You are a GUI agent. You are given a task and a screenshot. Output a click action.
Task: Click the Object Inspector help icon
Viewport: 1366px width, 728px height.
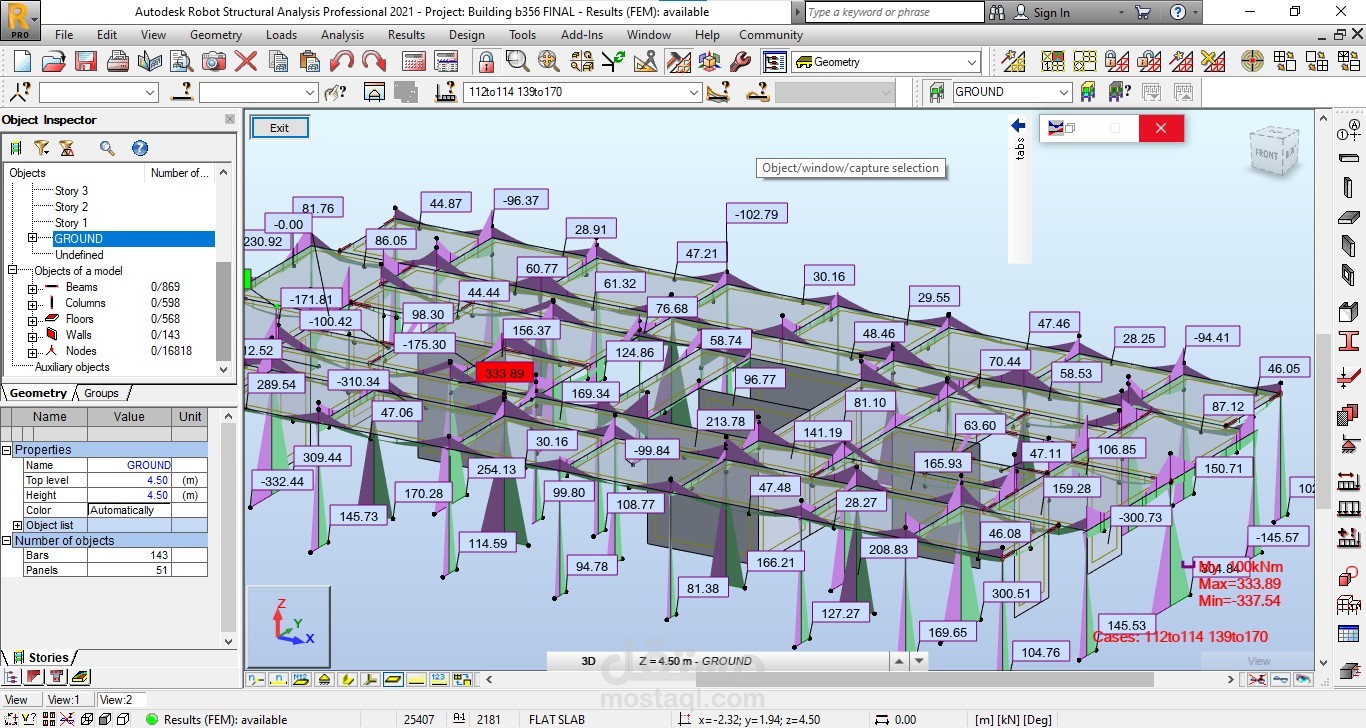140,148
